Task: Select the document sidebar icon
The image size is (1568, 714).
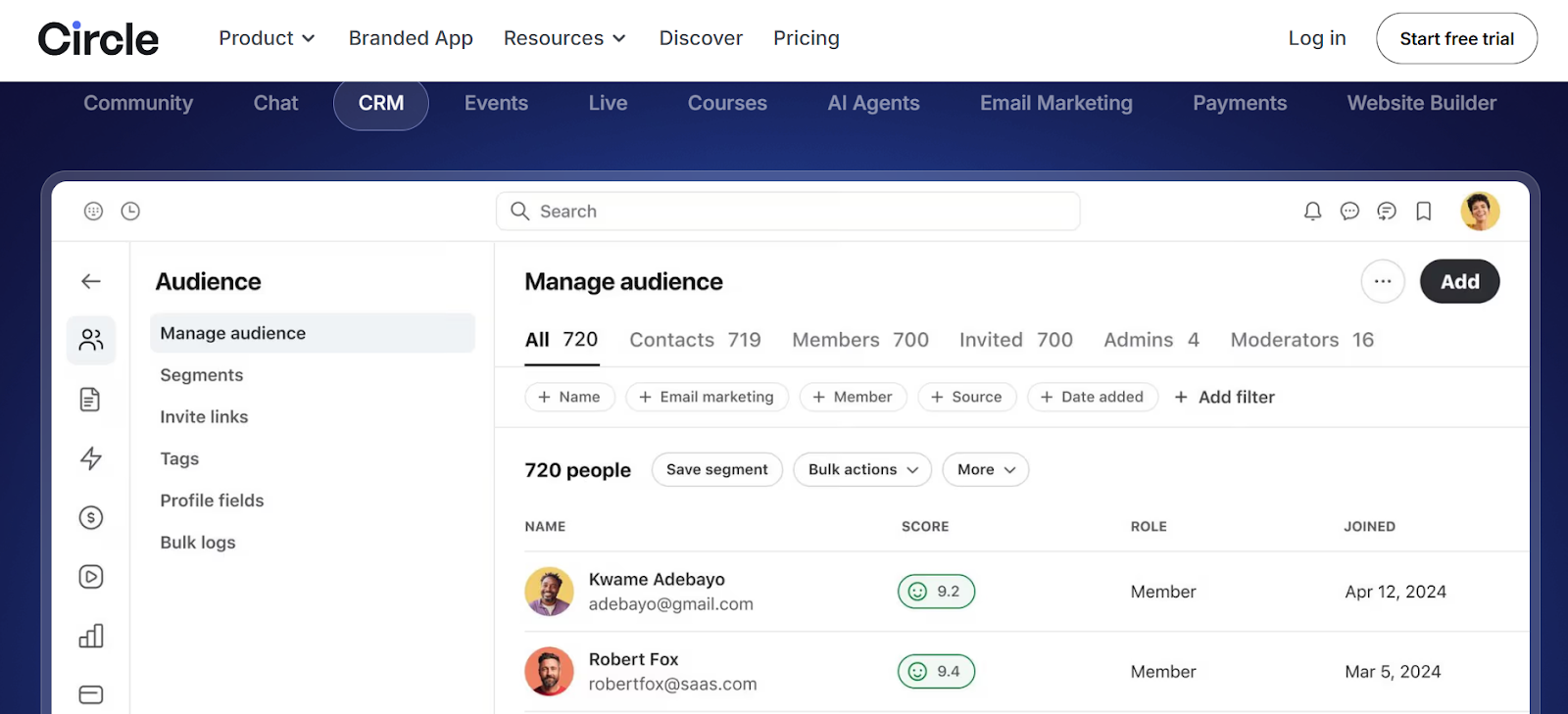Action: 90,400
